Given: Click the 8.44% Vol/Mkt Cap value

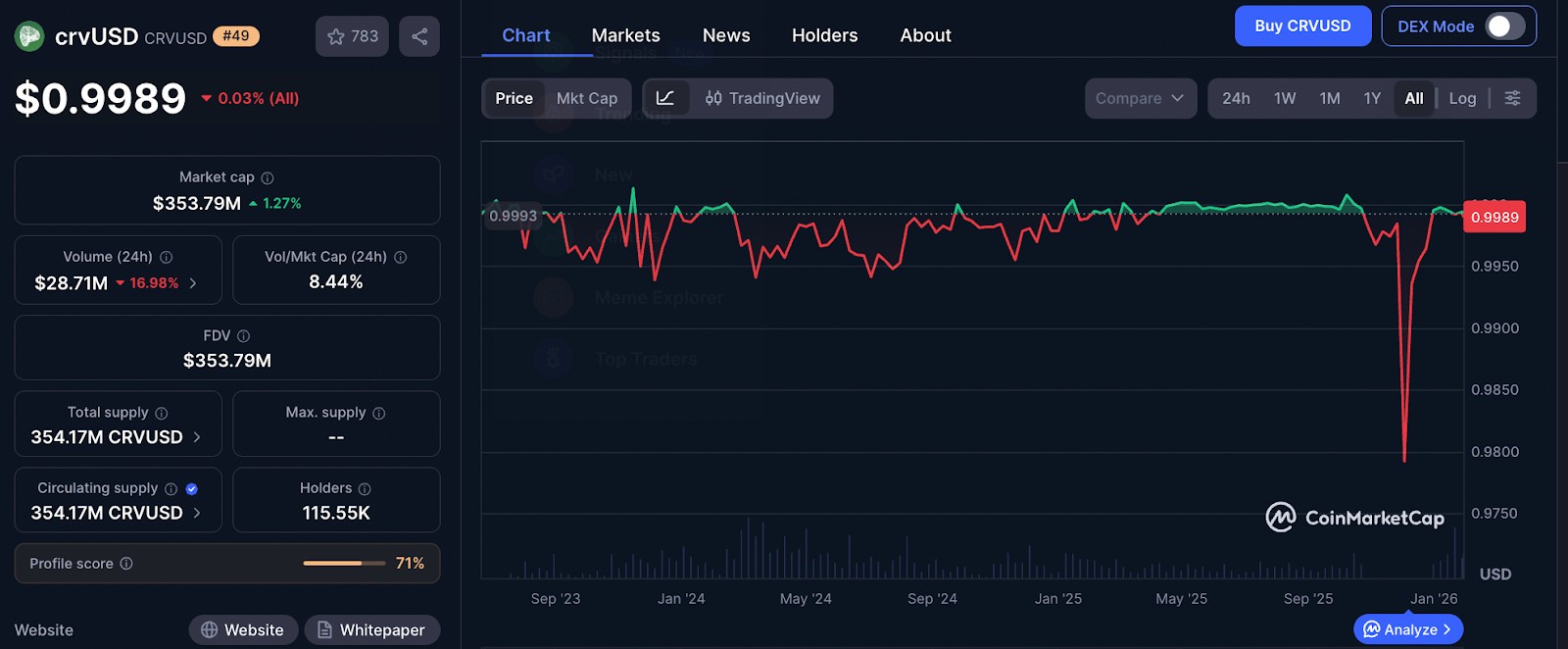Looking at the screenshot, I should pyautogui.click(x=336, y=282).
